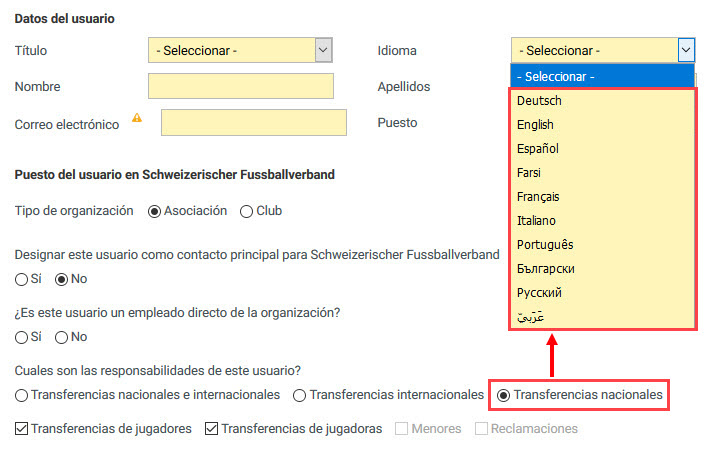
Task: Click the warning icon beside Correo electrónico
Action: point(137,118)
